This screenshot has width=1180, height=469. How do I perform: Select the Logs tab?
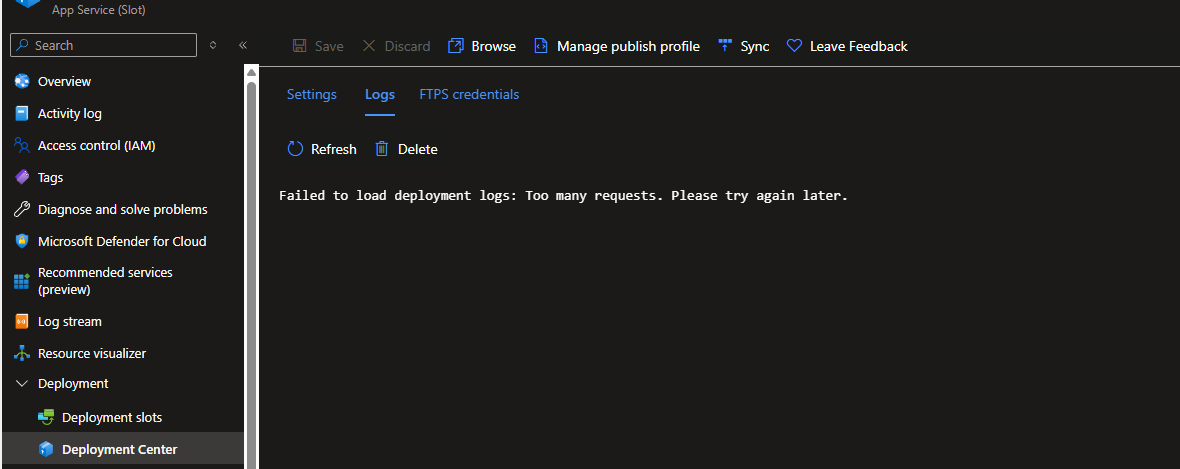(x=380, y=95)
